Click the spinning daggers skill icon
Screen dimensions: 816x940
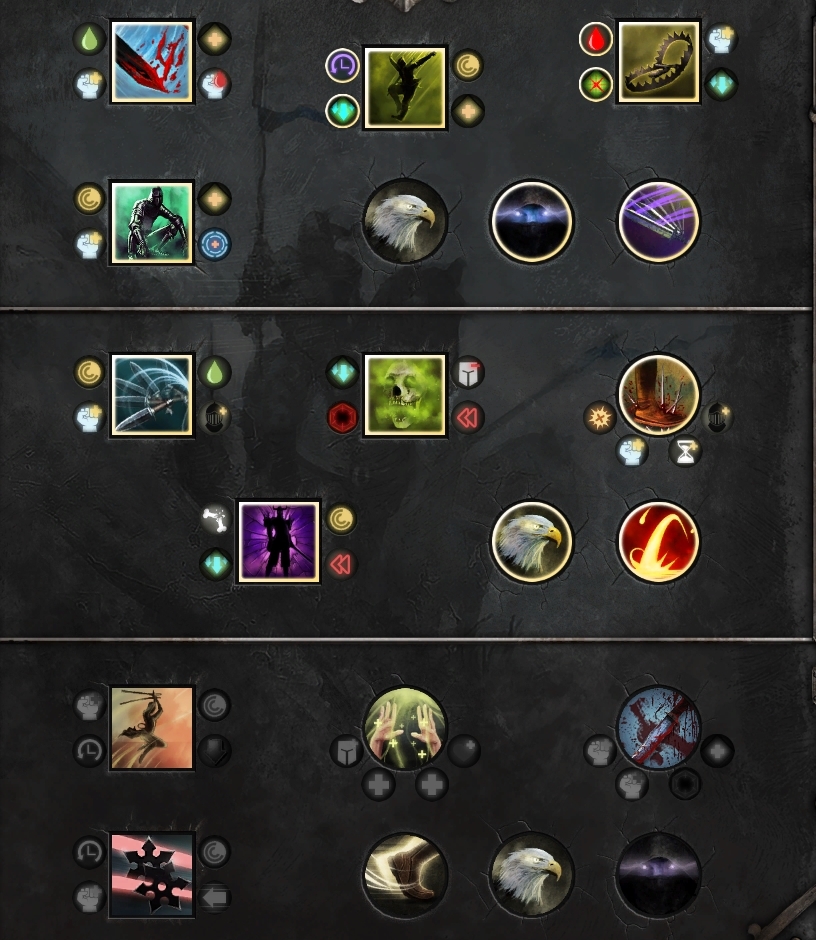(x=152, y=395)
